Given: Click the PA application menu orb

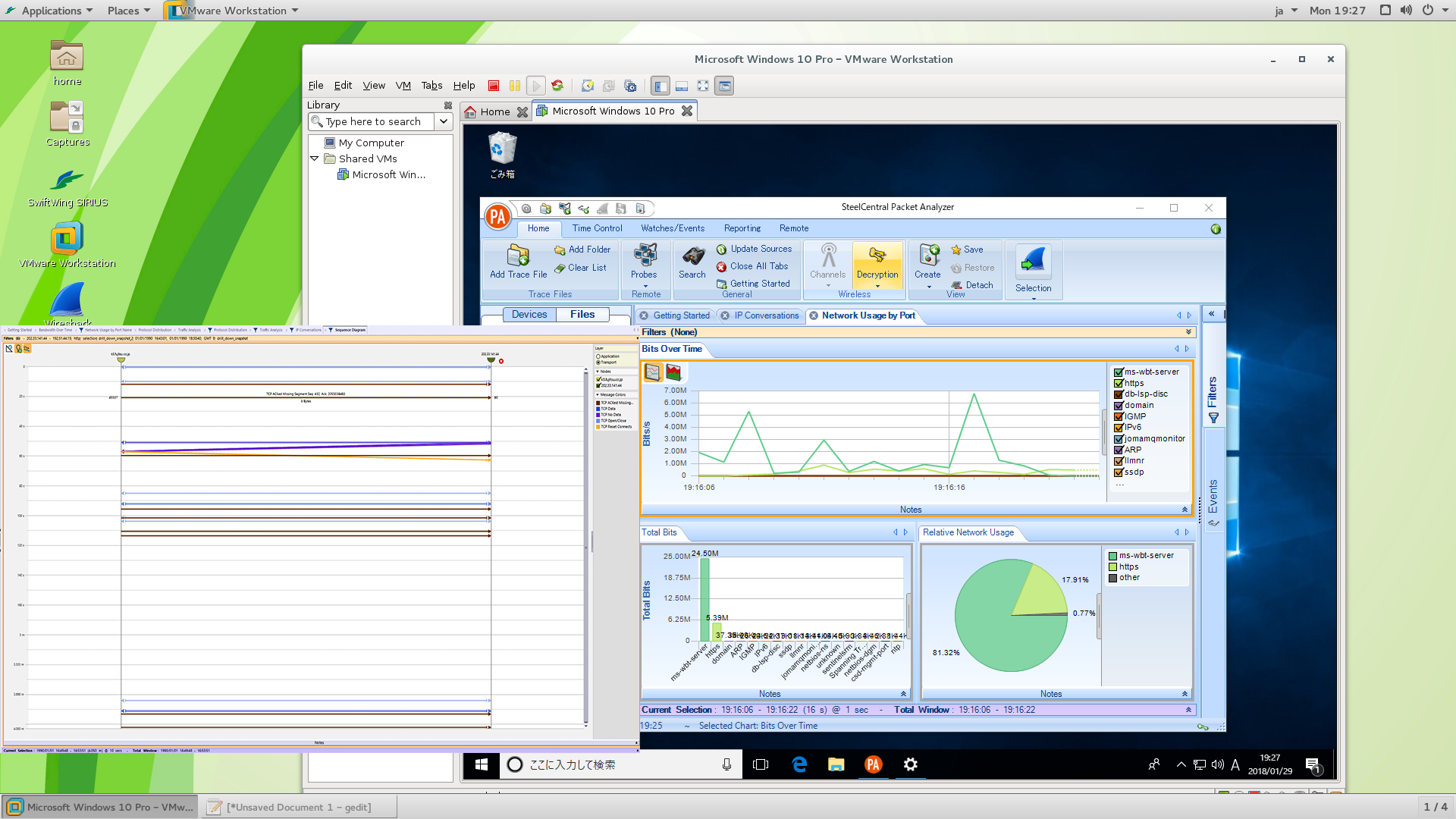Looking at the screenshot, I should coord(497,217).
